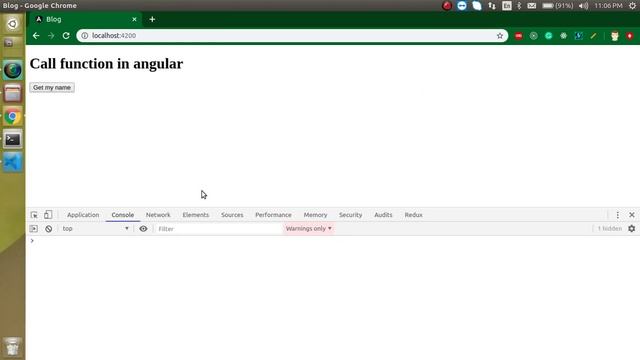Viewport: 640px width, 360px height.
Task: Click the grey circular extension icon
Action: click(533, 36)
